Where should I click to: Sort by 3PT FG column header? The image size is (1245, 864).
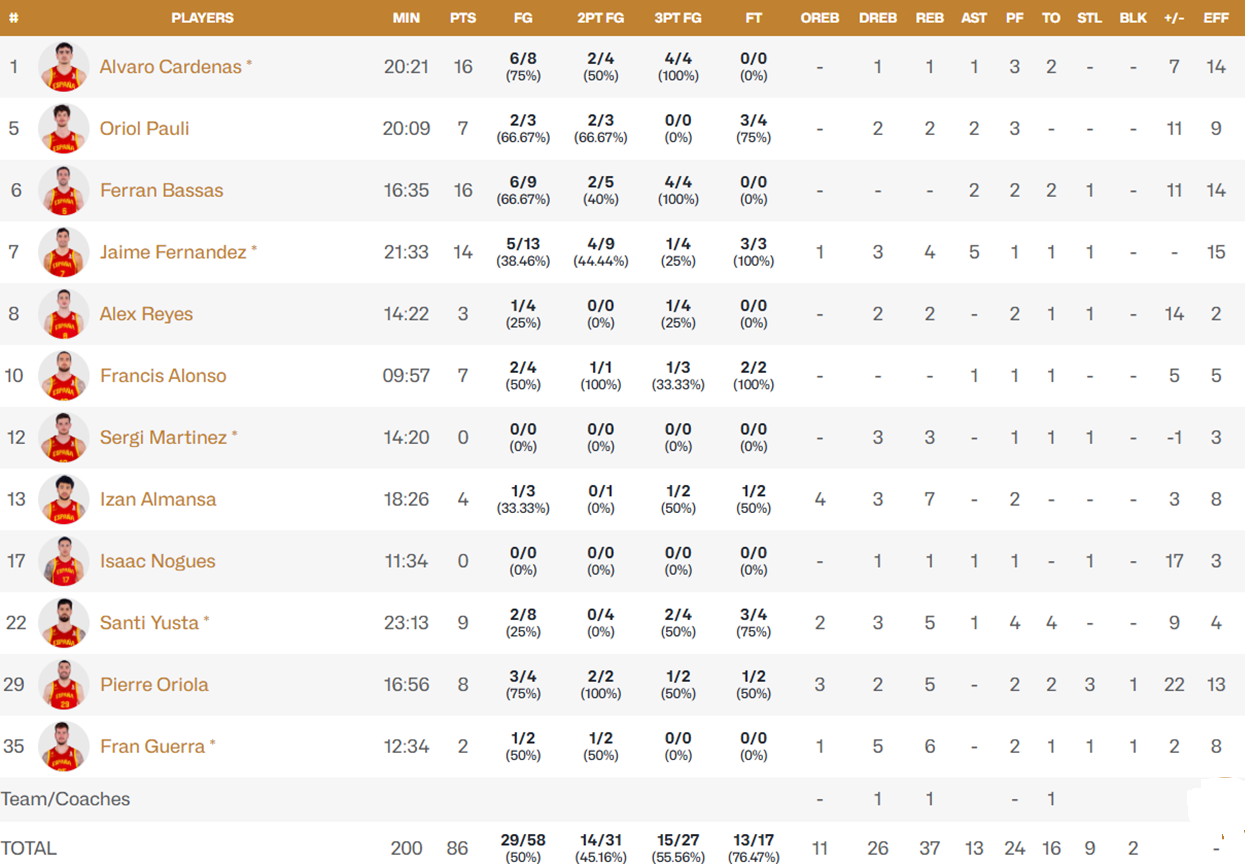pyautogui.click(x=677, y=18)
